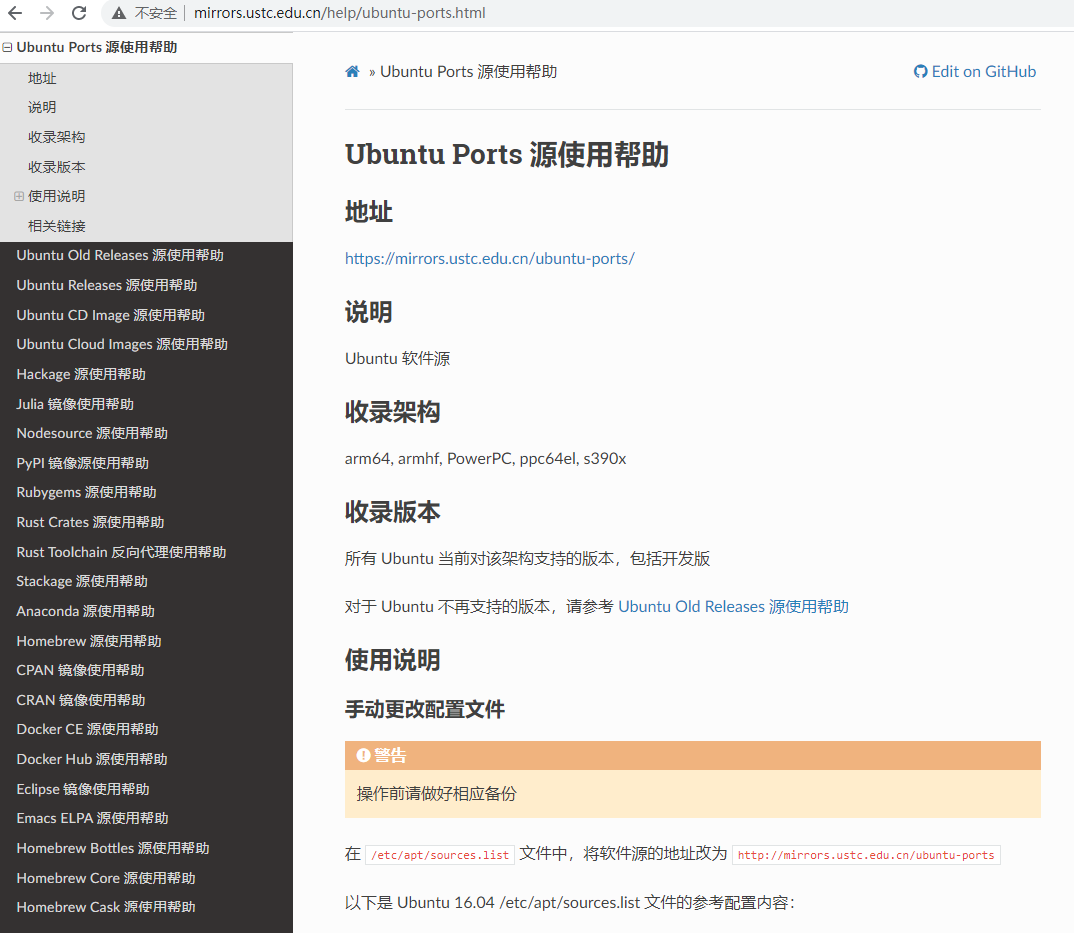Open Homebrew Core 源使用帮助 page
The width and height of the screenshot is (1074, 933).
106,878
